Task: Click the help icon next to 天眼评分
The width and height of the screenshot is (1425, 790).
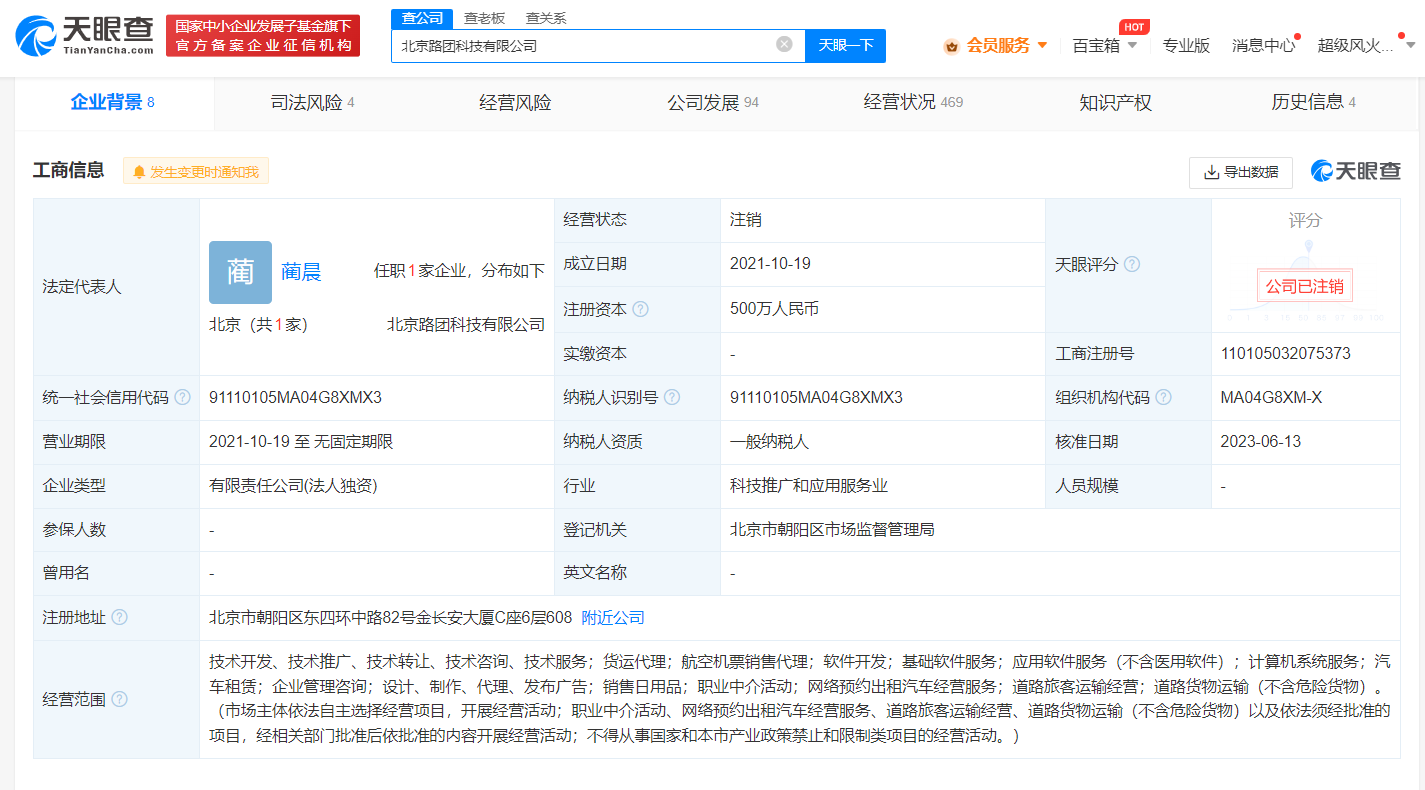Action: (x=1131, y=265)
